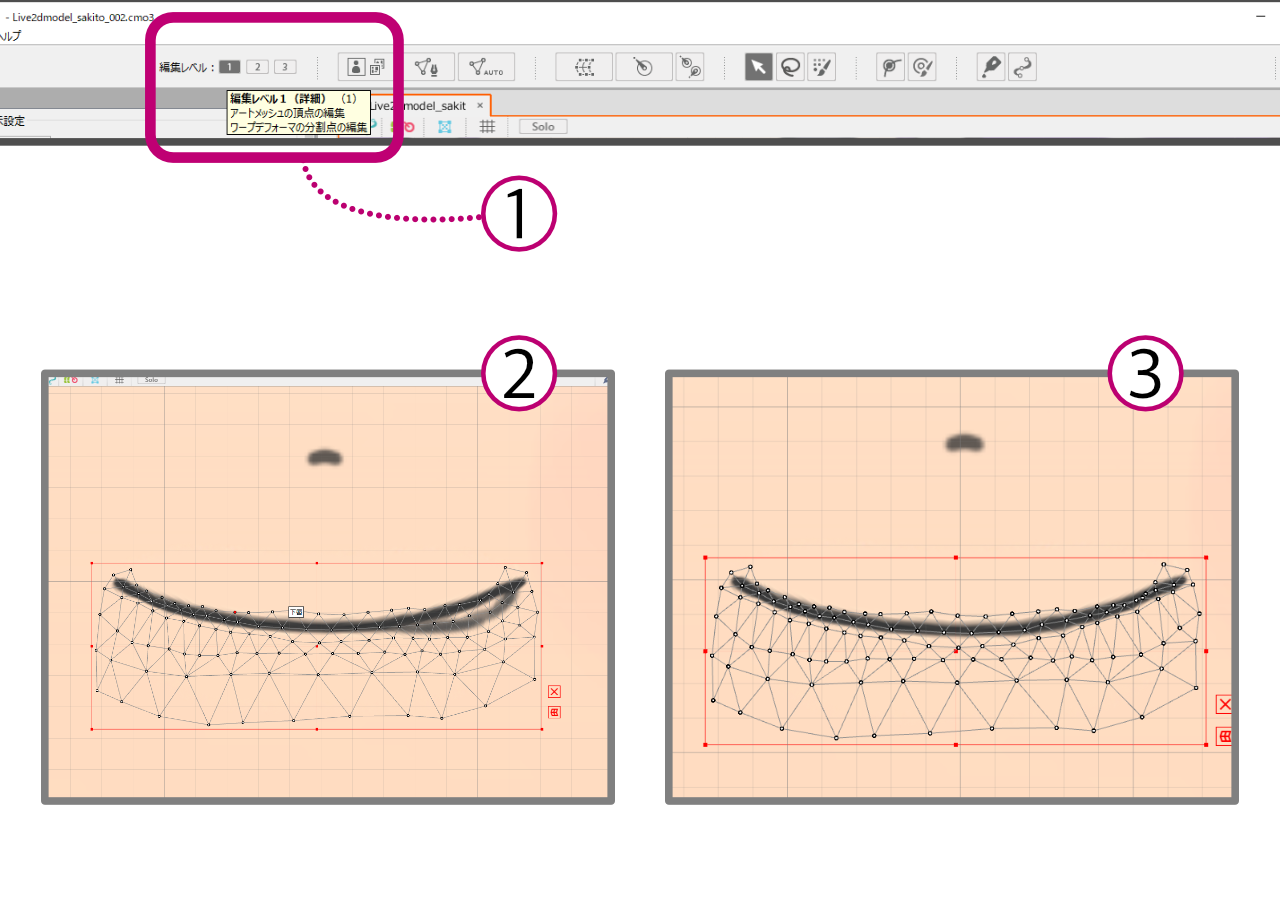This screenshot has width=1280, height=905.
Task: Open the texture atlas editor icon
Action: (378, 67)
